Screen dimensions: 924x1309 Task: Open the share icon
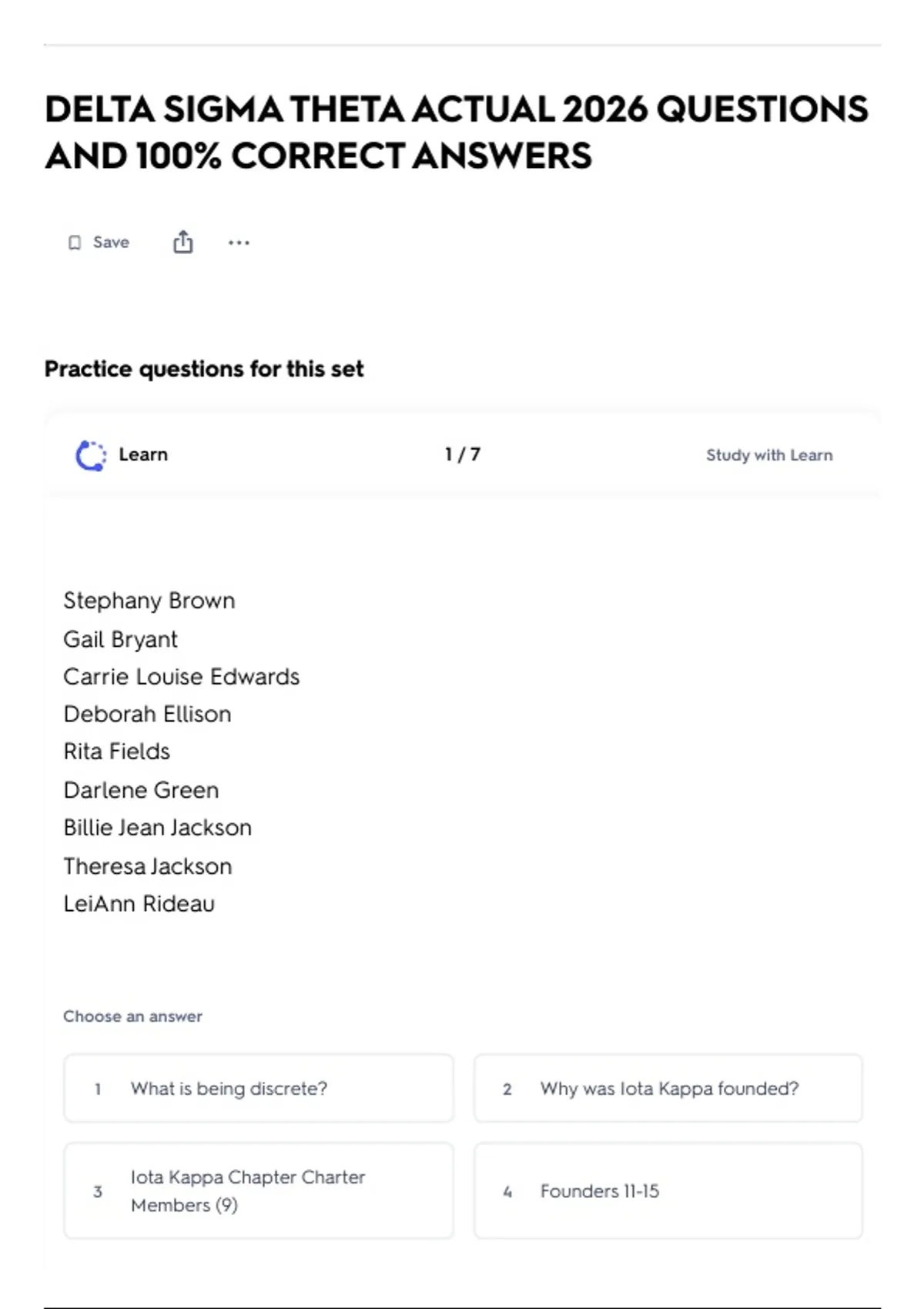(183, 242)
